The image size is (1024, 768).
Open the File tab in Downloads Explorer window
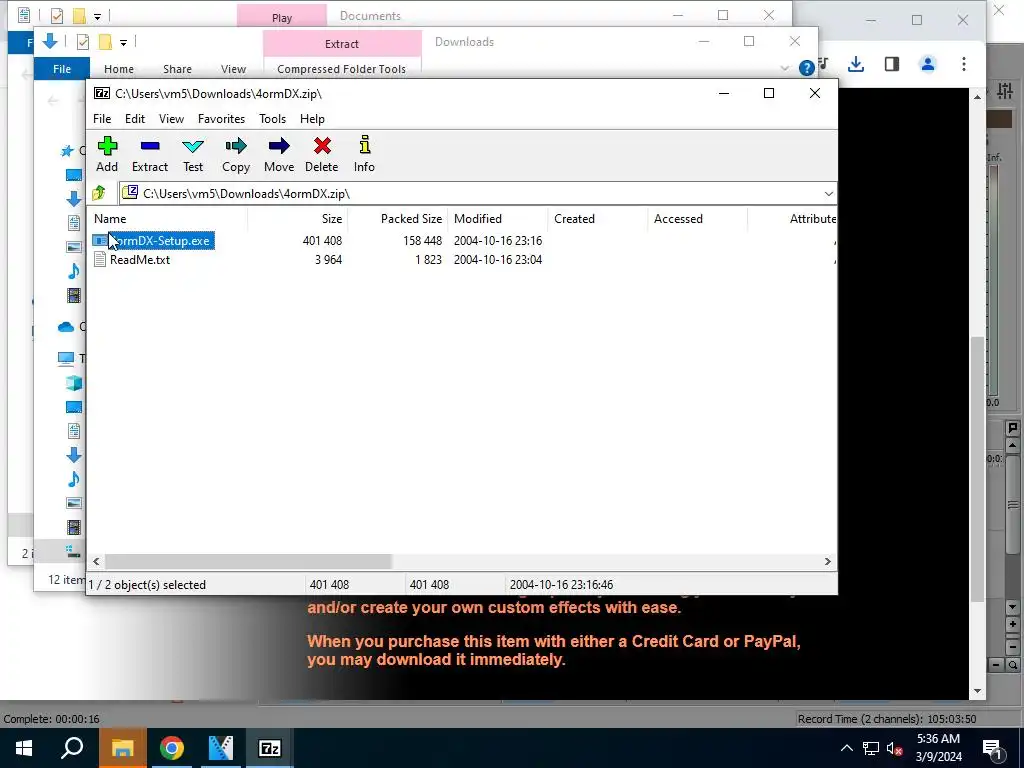(x=62, y=69)
